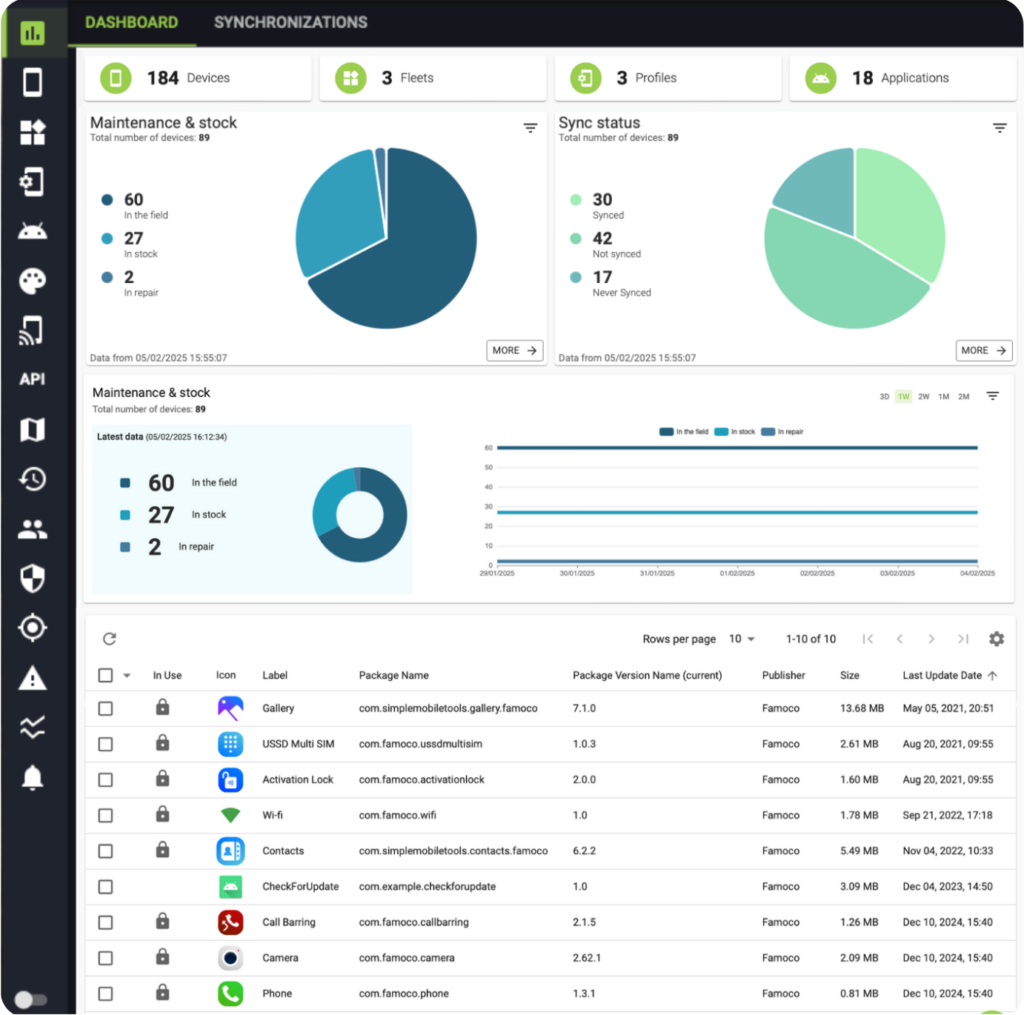Switch to the Synchronizations tab
The width and height of the screenshot is (1024, 1015).
290,22
